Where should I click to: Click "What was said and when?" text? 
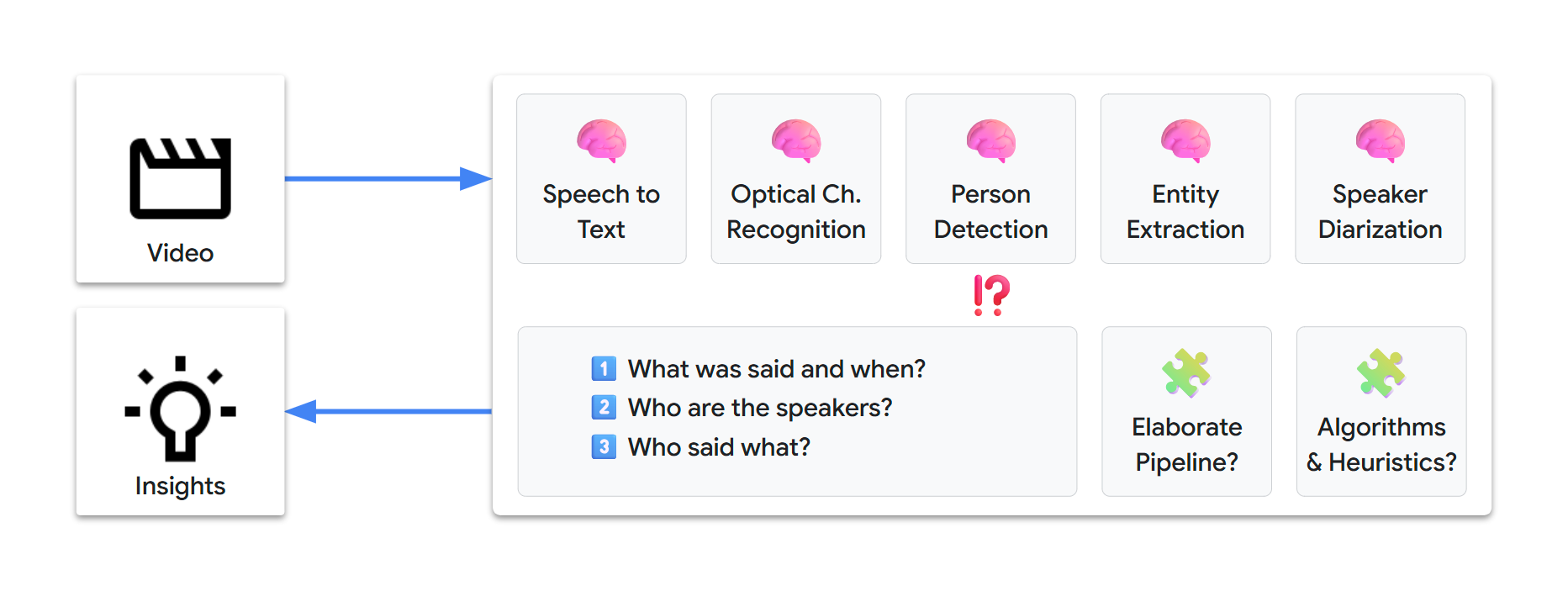tap(776, 368)
